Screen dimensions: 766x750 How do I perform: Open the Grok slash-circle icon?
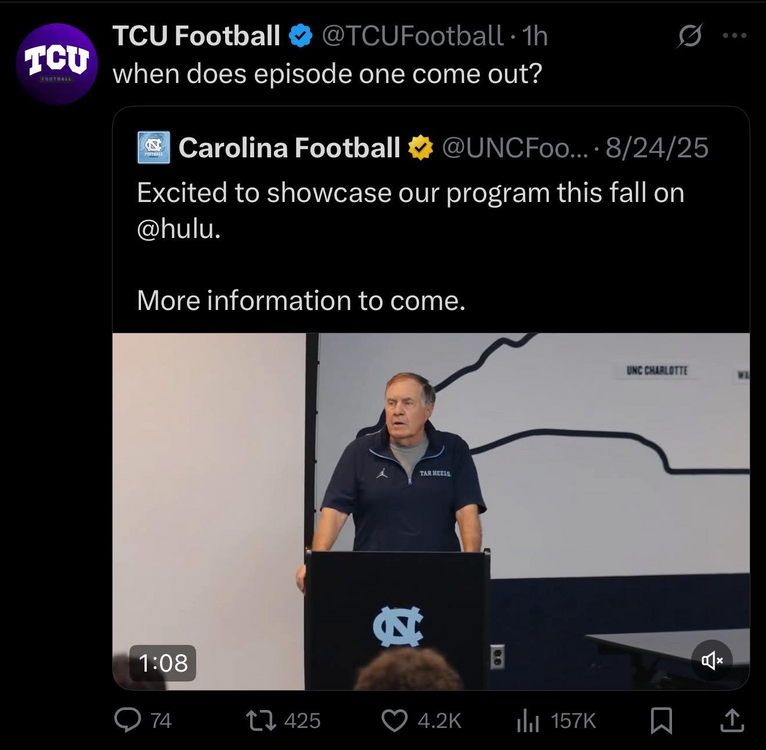pos(689,37)
